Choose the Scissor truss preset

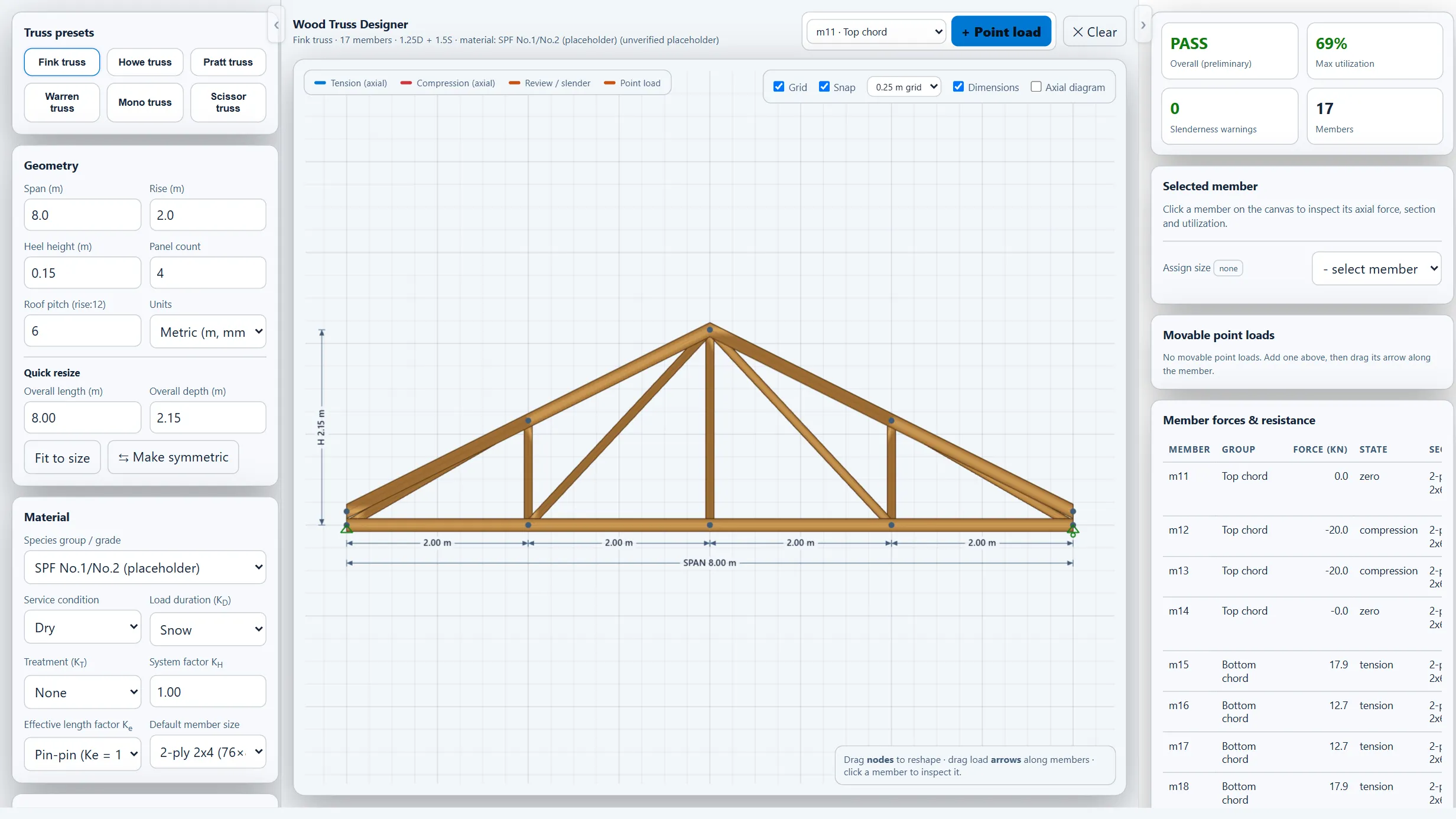tap(228, 102)
